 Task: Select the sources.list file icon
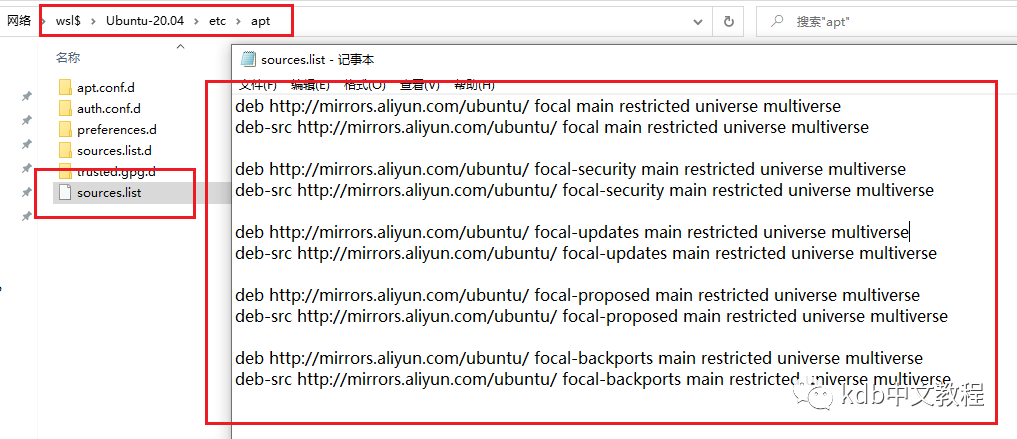(x=64, y=193)
